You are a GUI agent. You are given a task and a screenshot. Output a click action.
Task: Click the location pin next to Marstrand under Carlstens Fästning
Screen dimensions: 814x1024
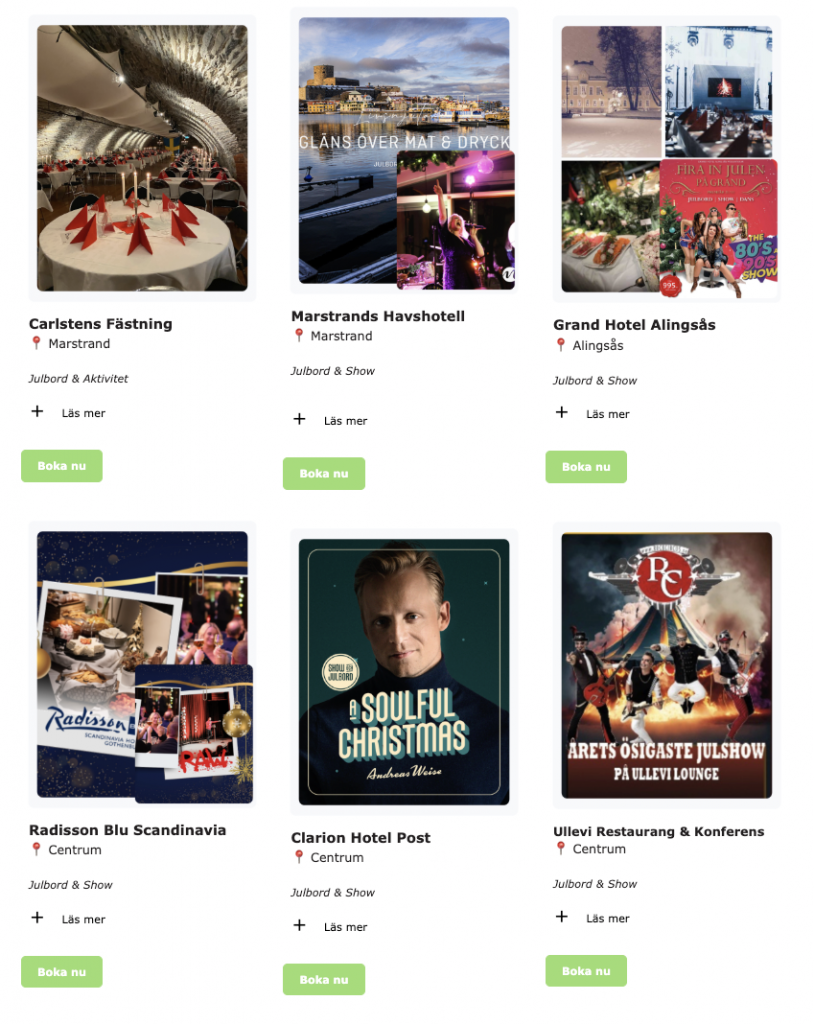point(37,343)
